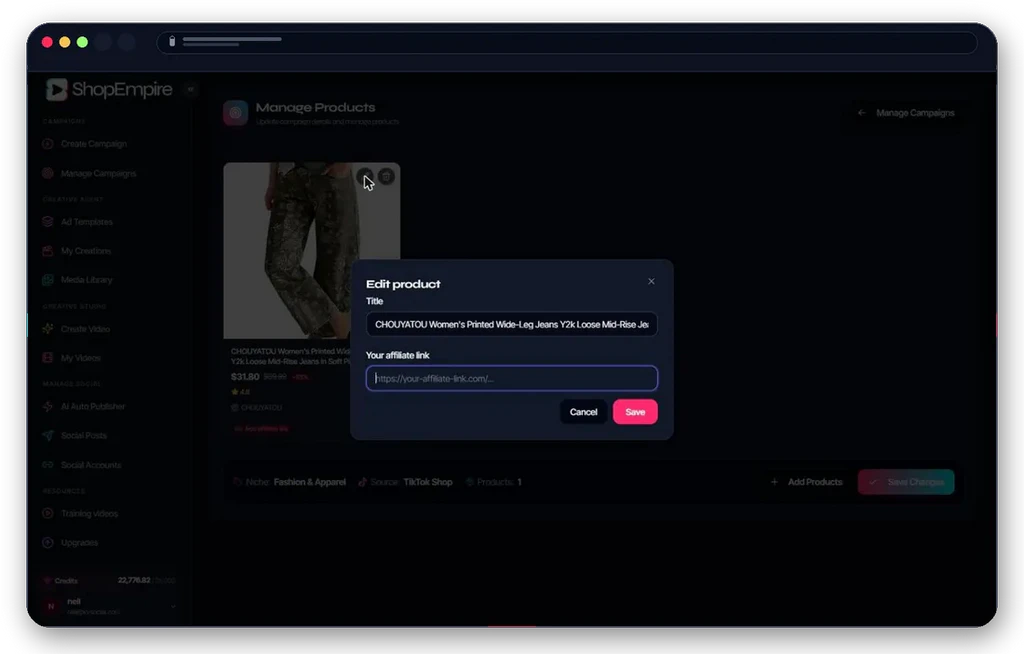
Task: Go to Manage Campaigns in sidebar
Action: click(99, 173)
